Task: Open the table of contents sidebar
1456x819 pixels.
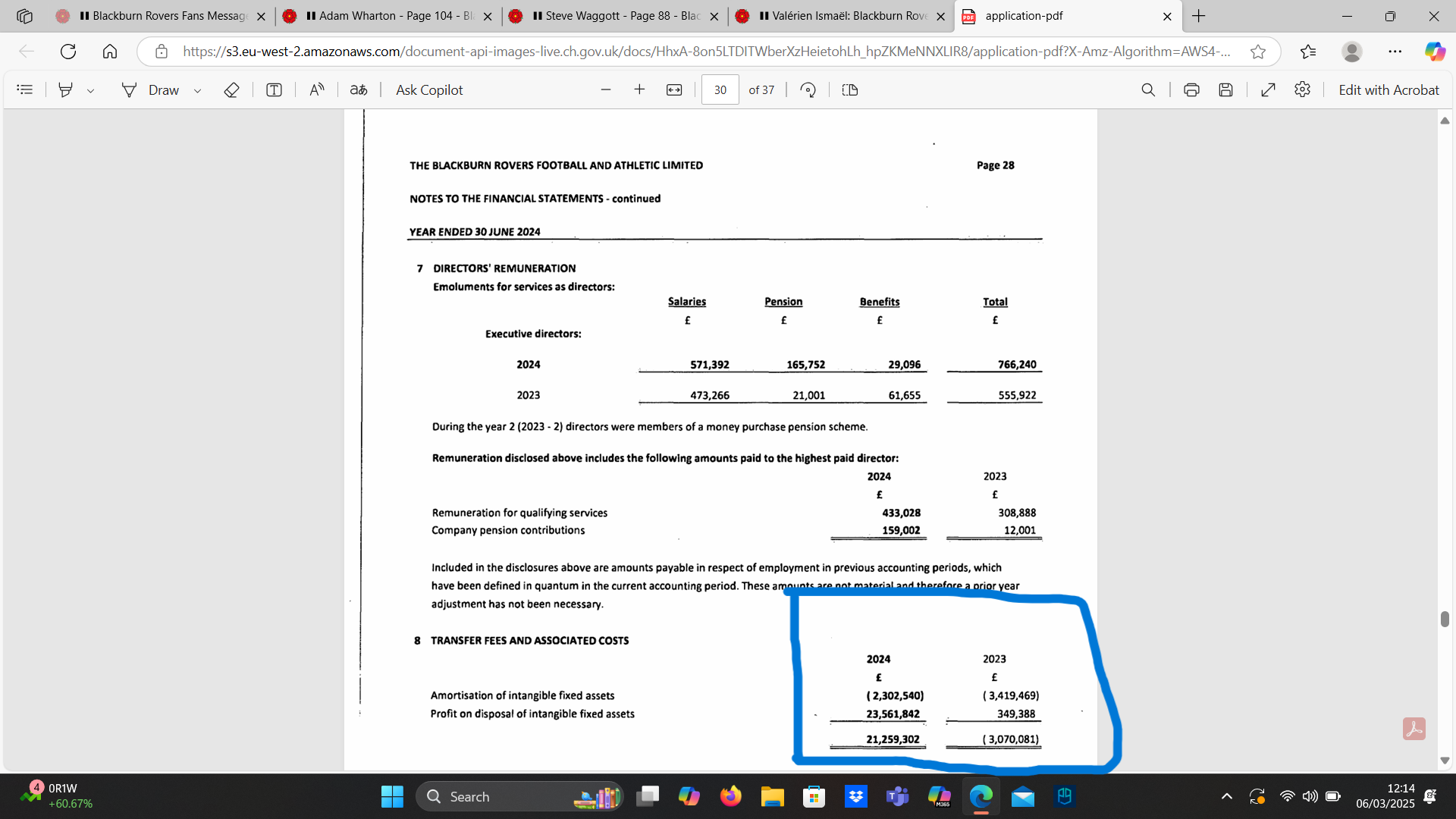Action: click(x=25, y=89)
